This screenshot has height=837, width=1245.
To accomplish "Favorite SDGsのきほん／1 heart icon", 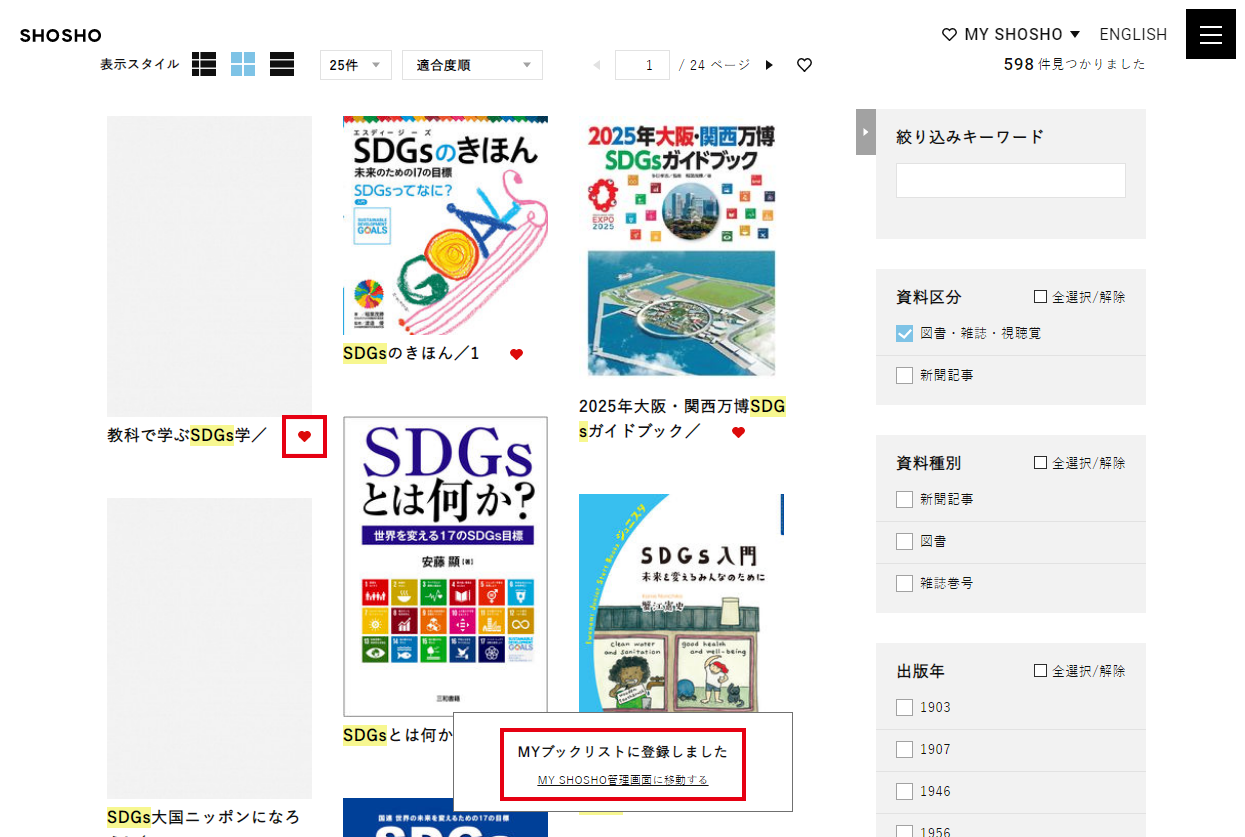I will [516, 354].
